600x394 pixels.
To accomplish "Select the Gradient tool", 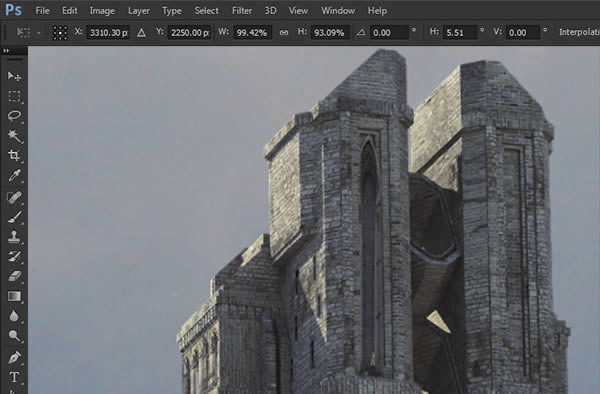I will [x=14, y=296].
